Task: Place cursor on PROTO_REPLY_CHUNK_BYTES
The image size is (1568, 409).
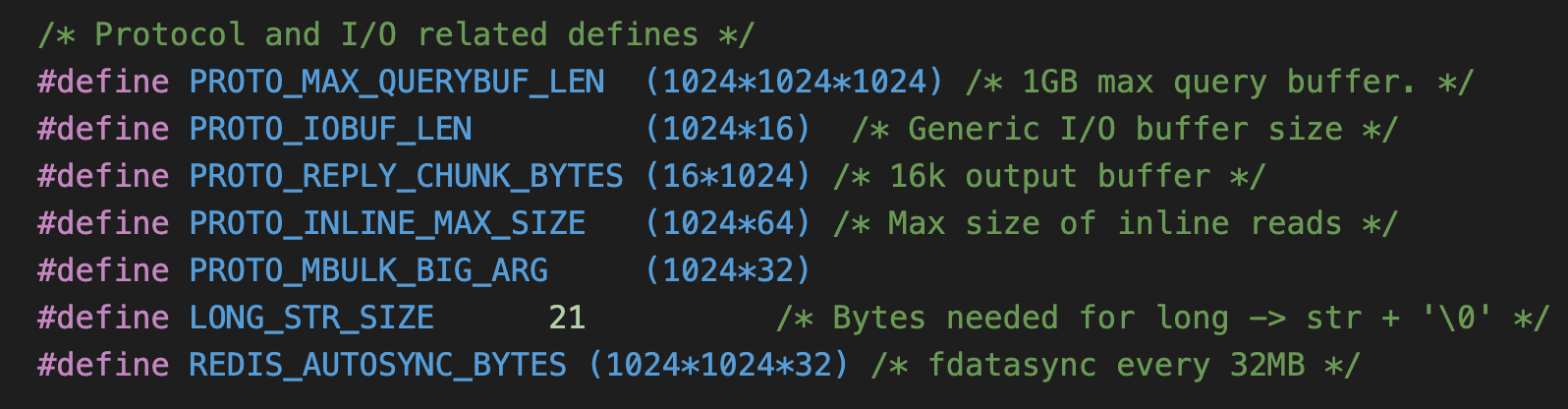Action: pos(406,176)
